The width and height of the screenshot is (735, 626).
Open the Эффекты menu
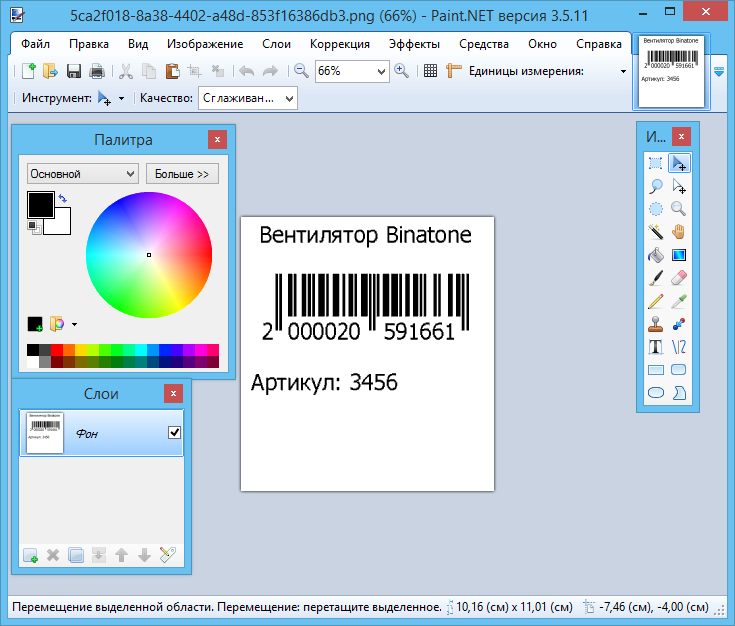(x=414, y=44)
